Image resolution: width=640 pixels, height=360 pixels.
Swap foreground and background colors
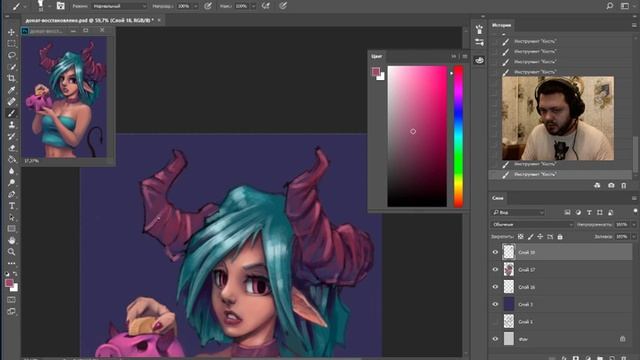pyautogui.click(x=16, y=274)
